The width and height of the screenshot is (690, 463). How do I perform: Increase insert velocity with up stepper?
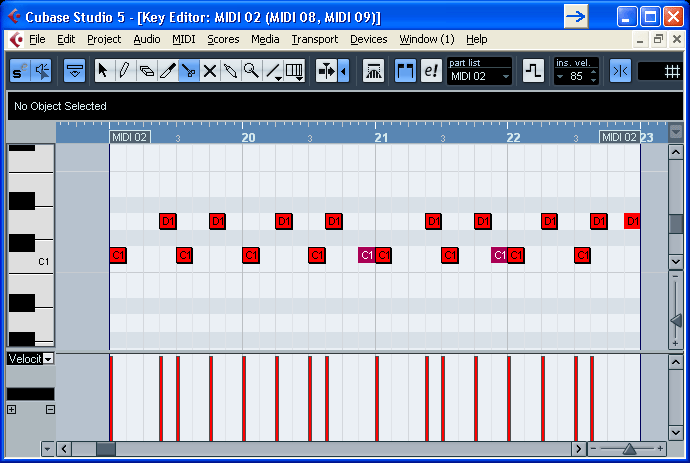[594, 72]
